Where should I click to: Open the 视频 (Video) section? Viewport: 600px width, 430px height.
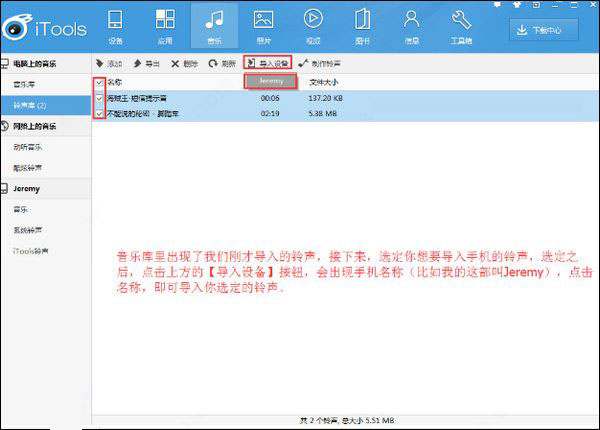click(313, 26)
